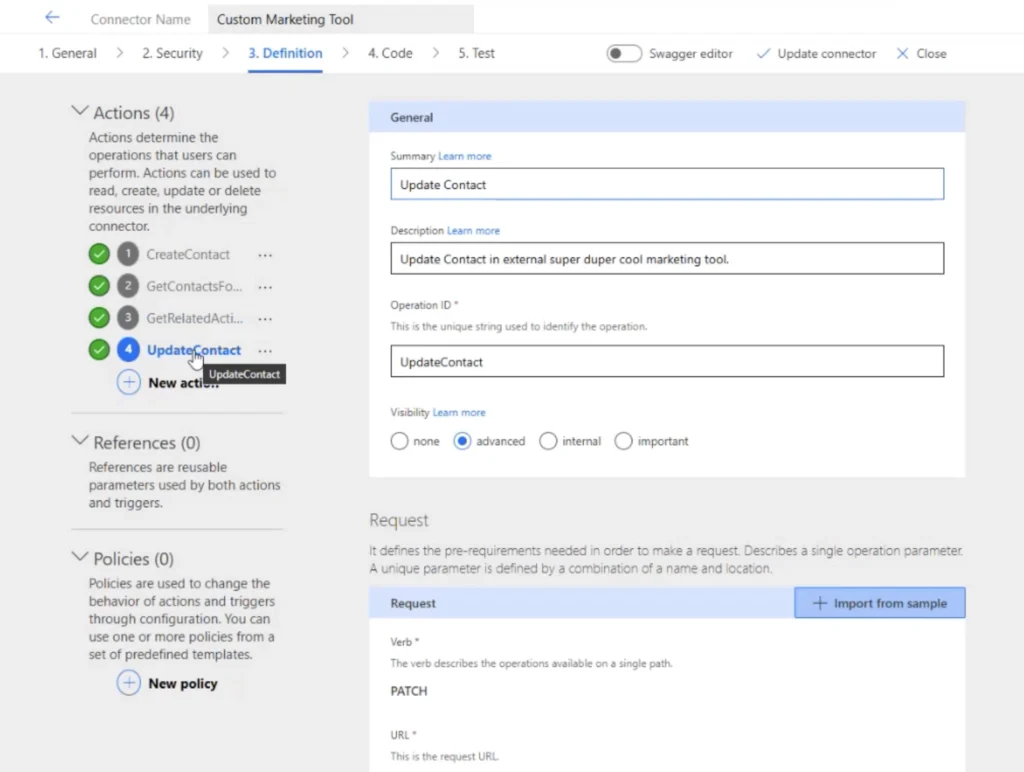Image resolution: width=1024 pixels, height=772 pixels.
Task: Click Update connector
Action: click(x=816, y=54)
